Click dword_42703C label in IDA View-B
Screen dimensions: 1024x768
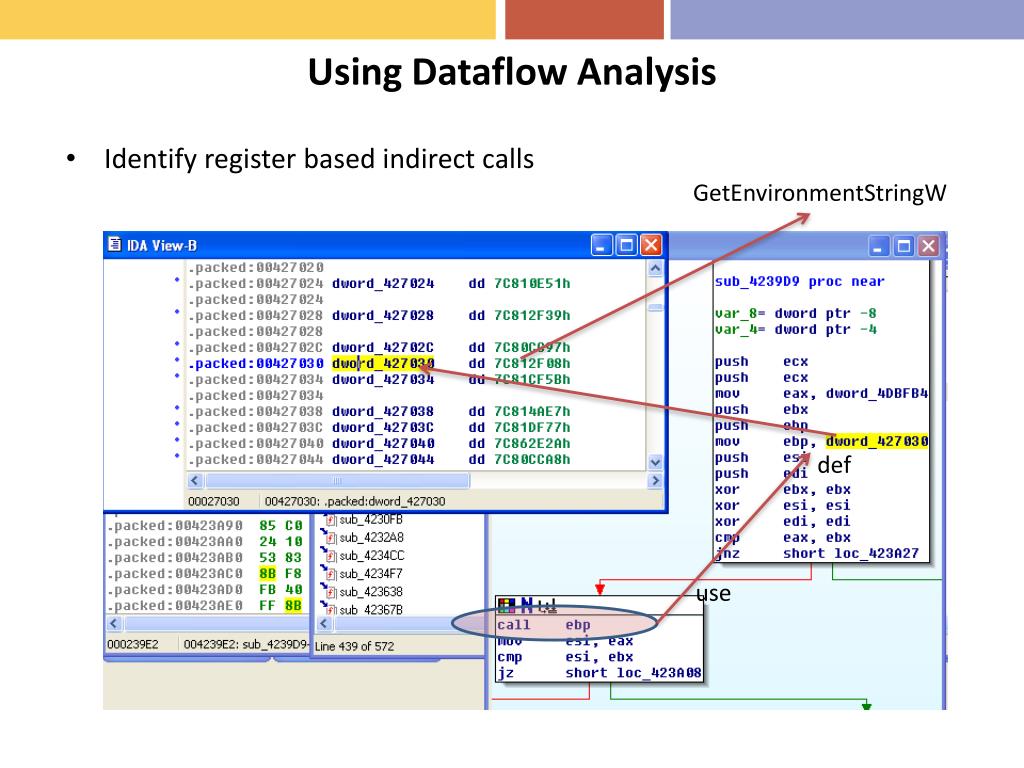pyautogui.click(x=383, y=428)
